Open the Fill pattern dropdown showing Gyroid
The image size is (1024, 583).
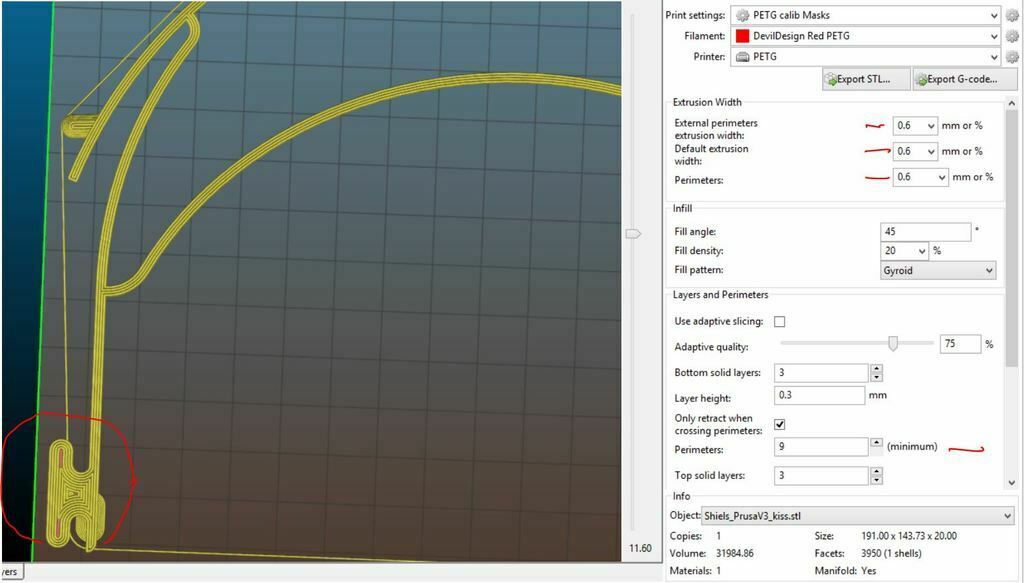click(x=937, y=270)
